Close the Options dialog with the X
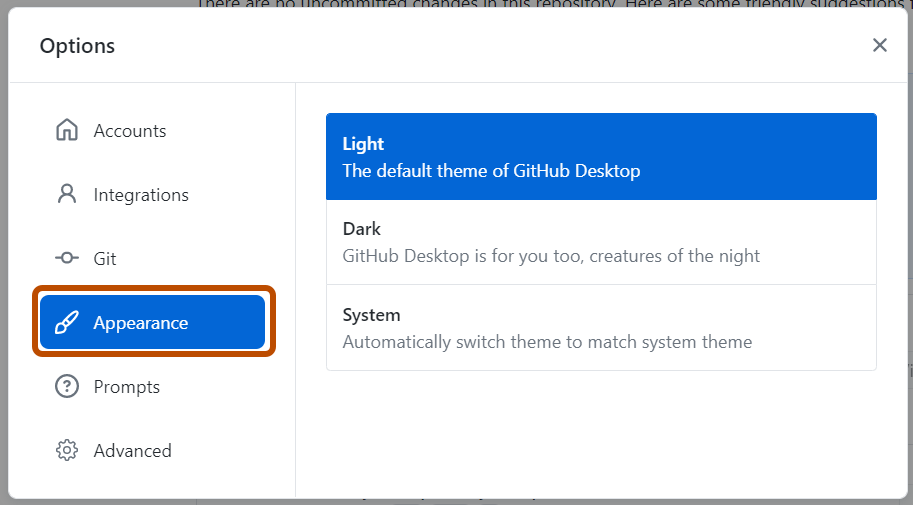Image resolution: width=913 pixels, height=505 pixels. [880, 45]
